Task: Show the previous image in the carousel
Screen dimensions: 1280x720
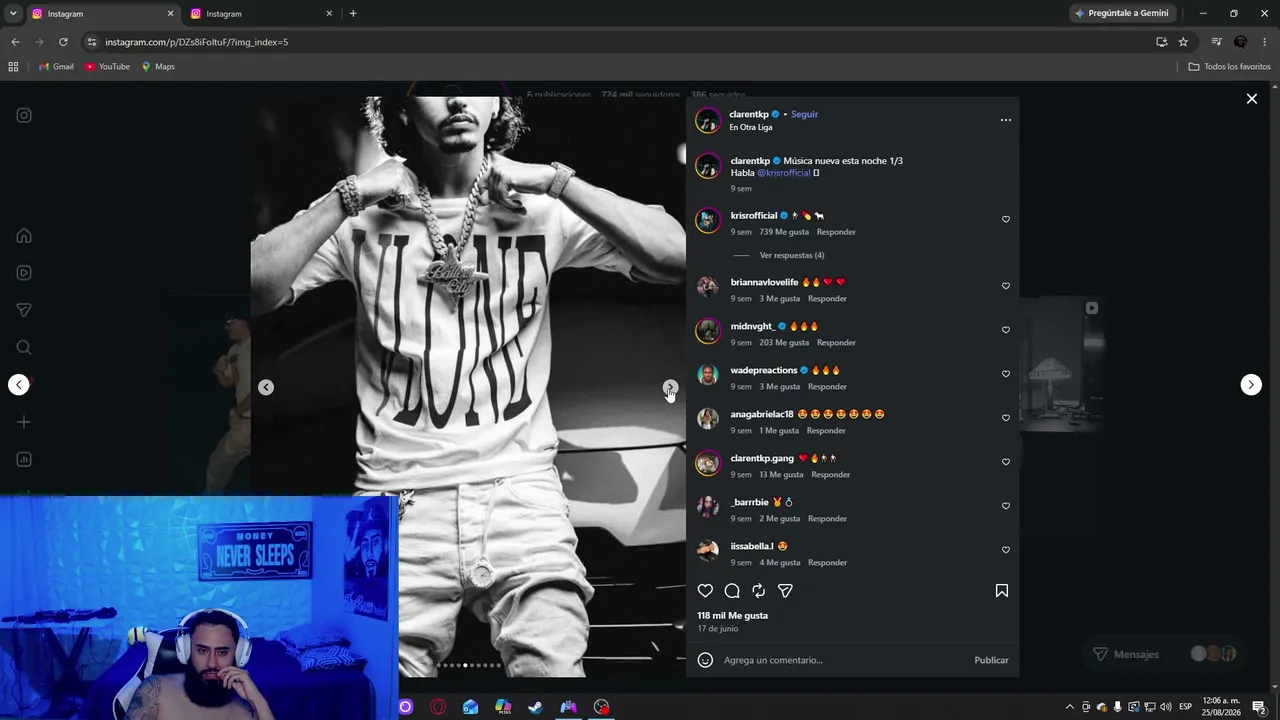Action: point(266,387)
